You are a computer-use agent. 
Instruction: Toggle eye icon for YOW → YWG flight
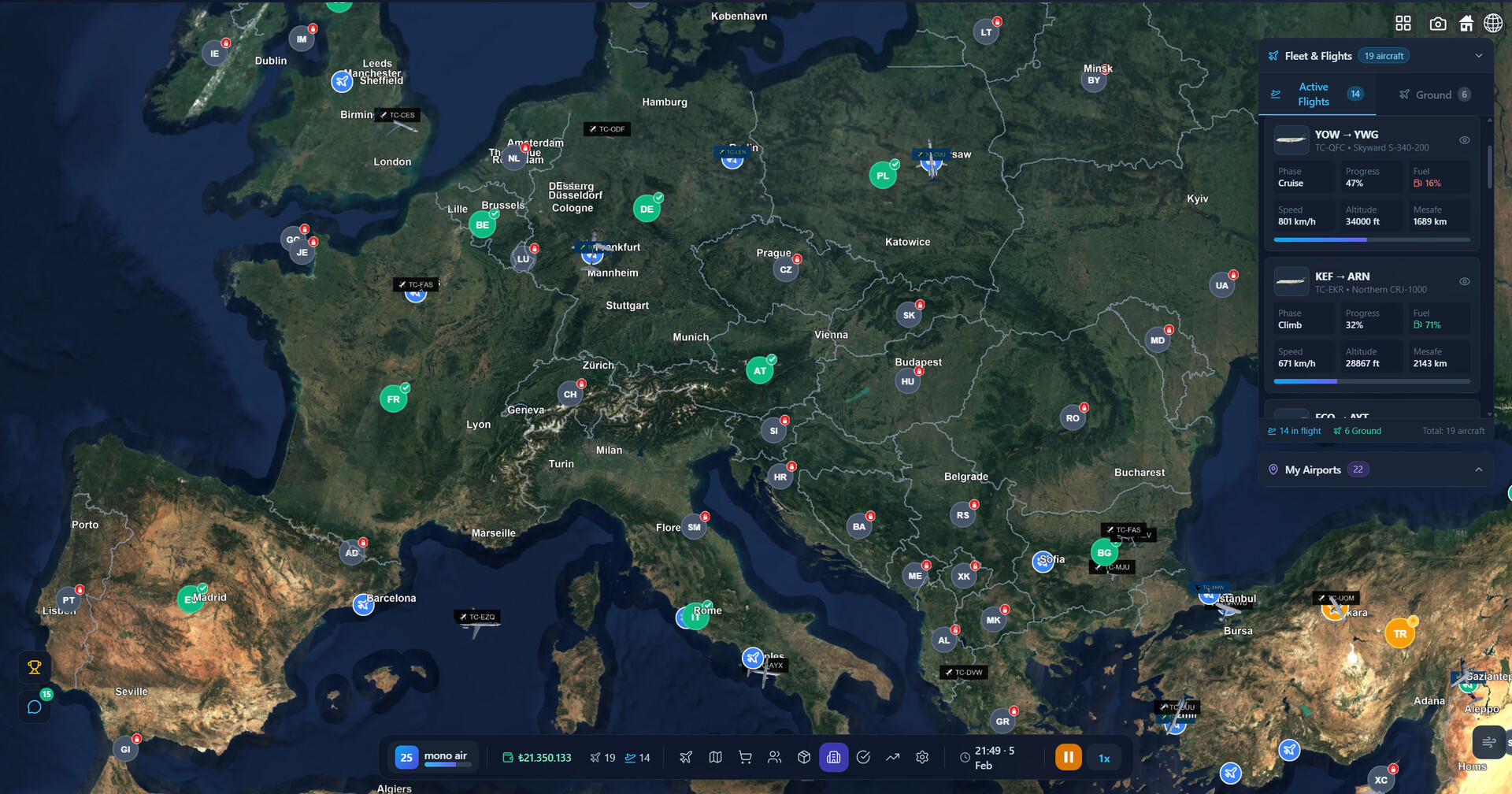click(x=1464, y=140)
